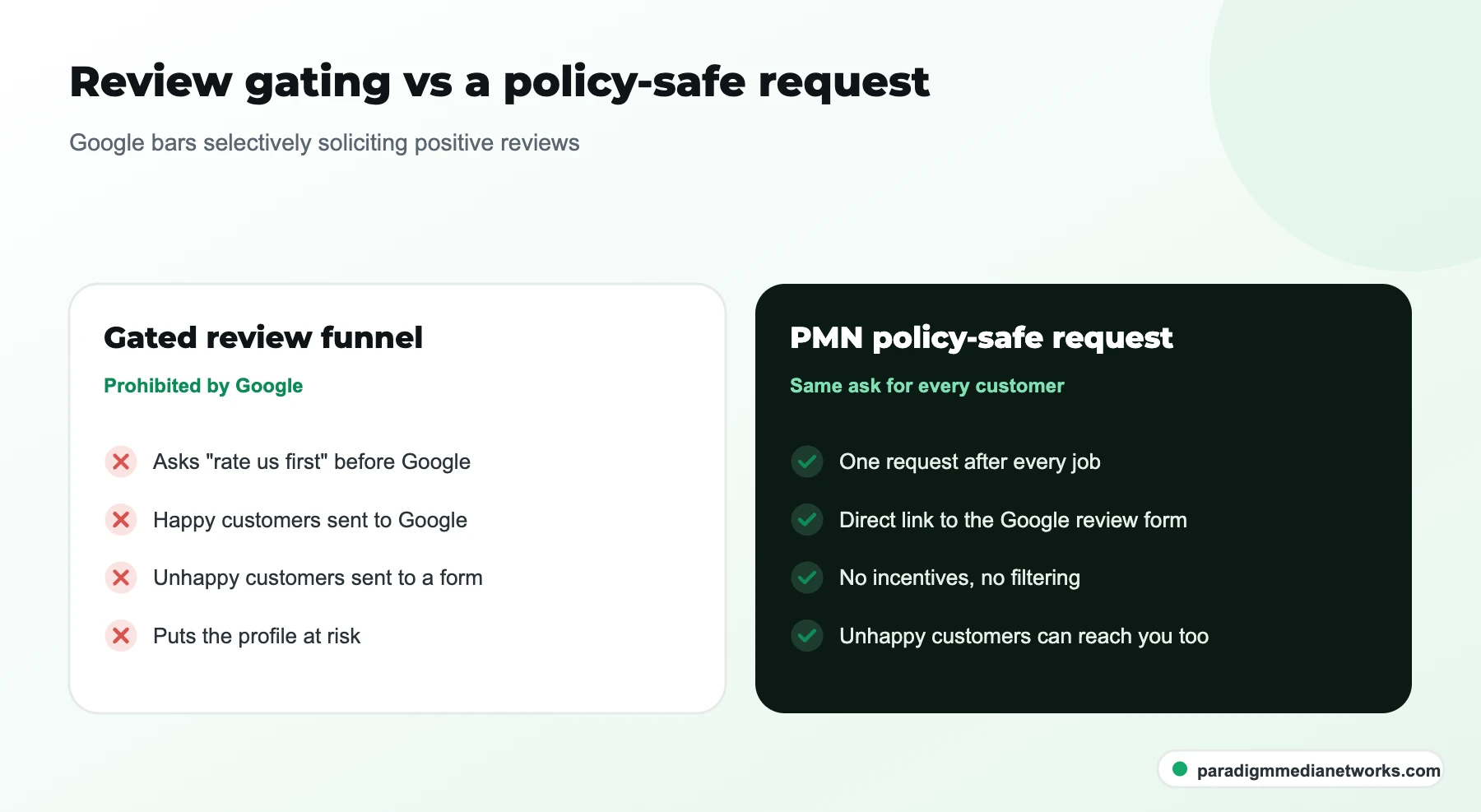Click the text "Unhappy customers sent to a form"
The height and width of the screenshot is (812, 1481).
[318, 578]
